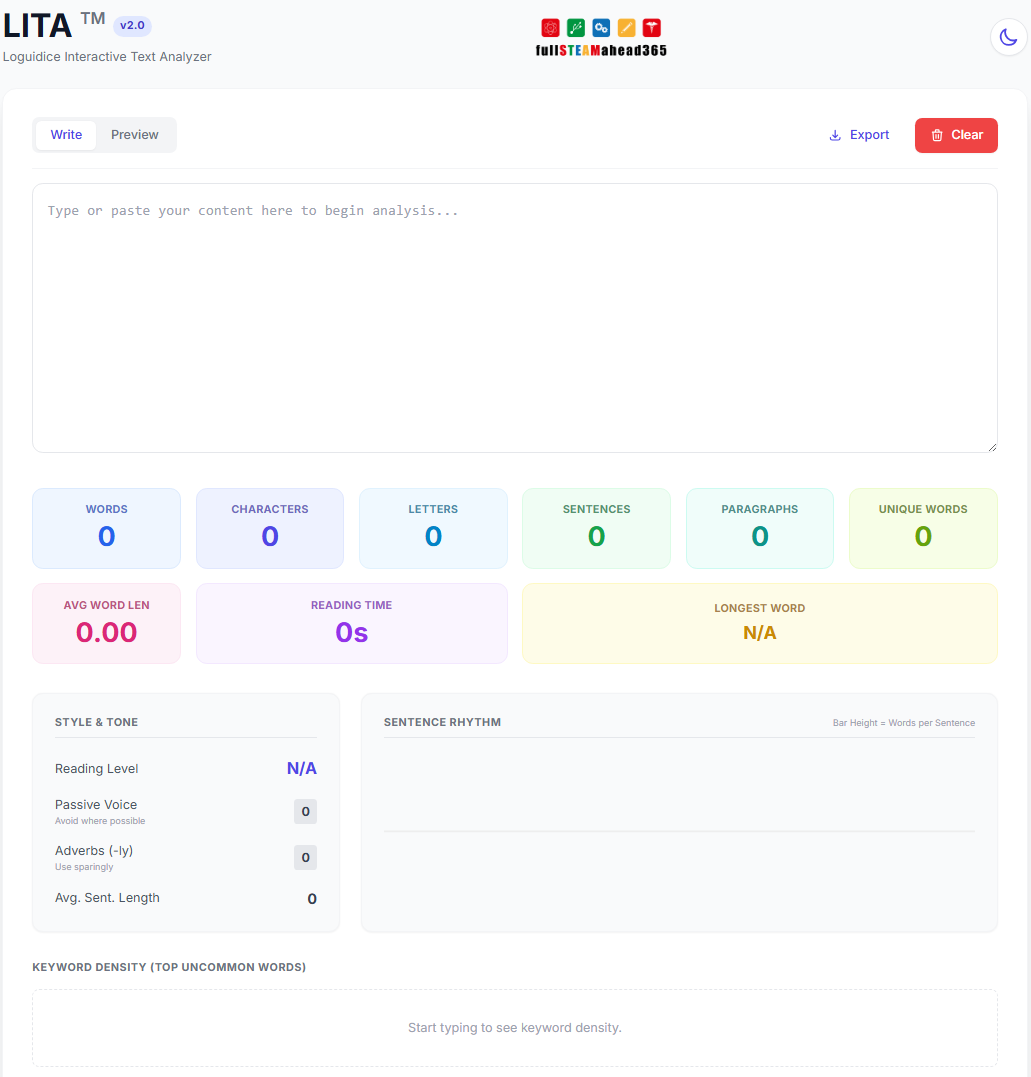Image resolution: width=1031 pixels, height=1077 pixels.
Task: Click the red Clear button
Action: 956,135
